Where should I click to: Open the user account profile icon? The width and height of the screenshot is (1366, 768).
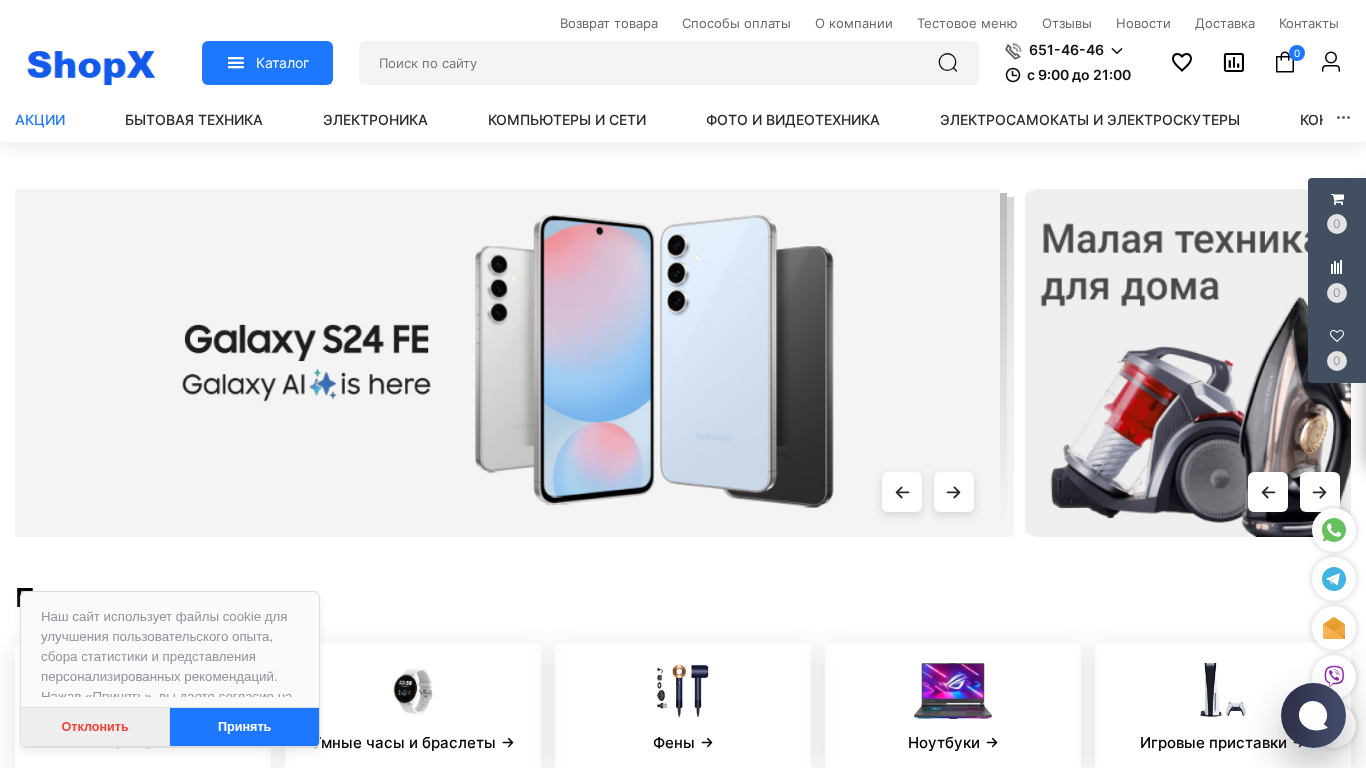coord(1331,62)
